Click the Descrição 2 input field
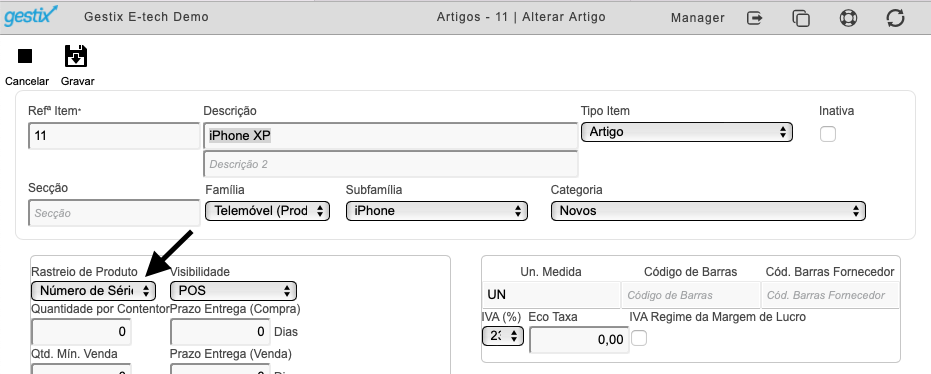Image resolution: width=931 pixels, height=374 pixels. point(391,164)
